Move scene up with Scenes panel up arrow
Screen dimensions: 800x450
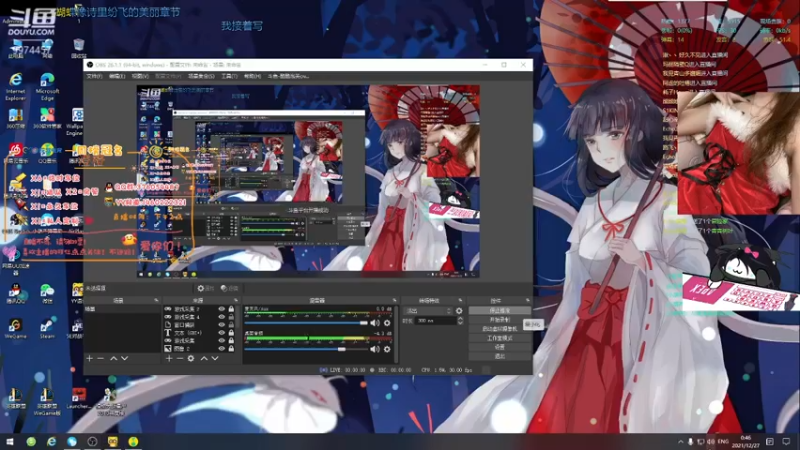coord(114,359)
